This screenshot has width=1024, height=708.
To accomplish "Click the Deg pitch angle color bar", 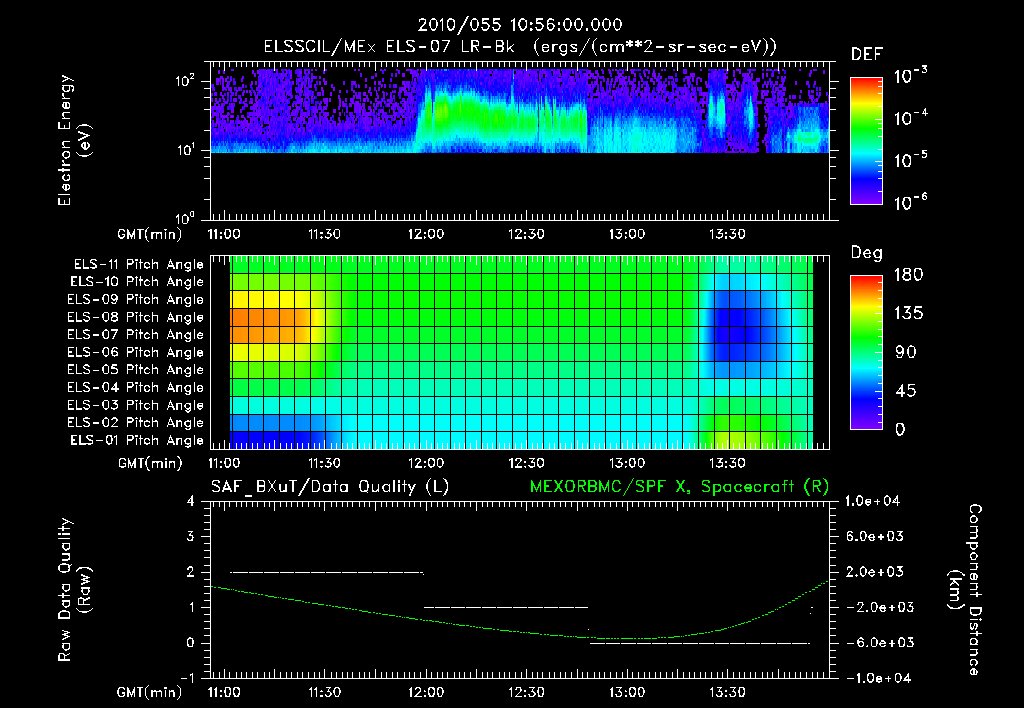I will tap(866, 352).
